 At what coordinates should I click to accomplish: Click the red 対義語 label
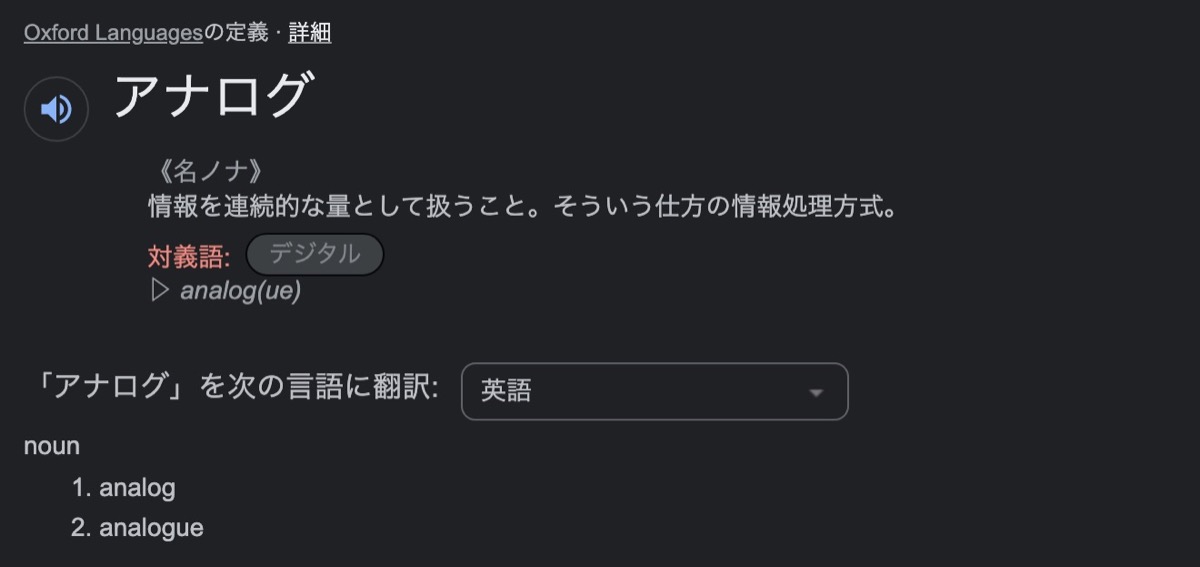(189, 256)
